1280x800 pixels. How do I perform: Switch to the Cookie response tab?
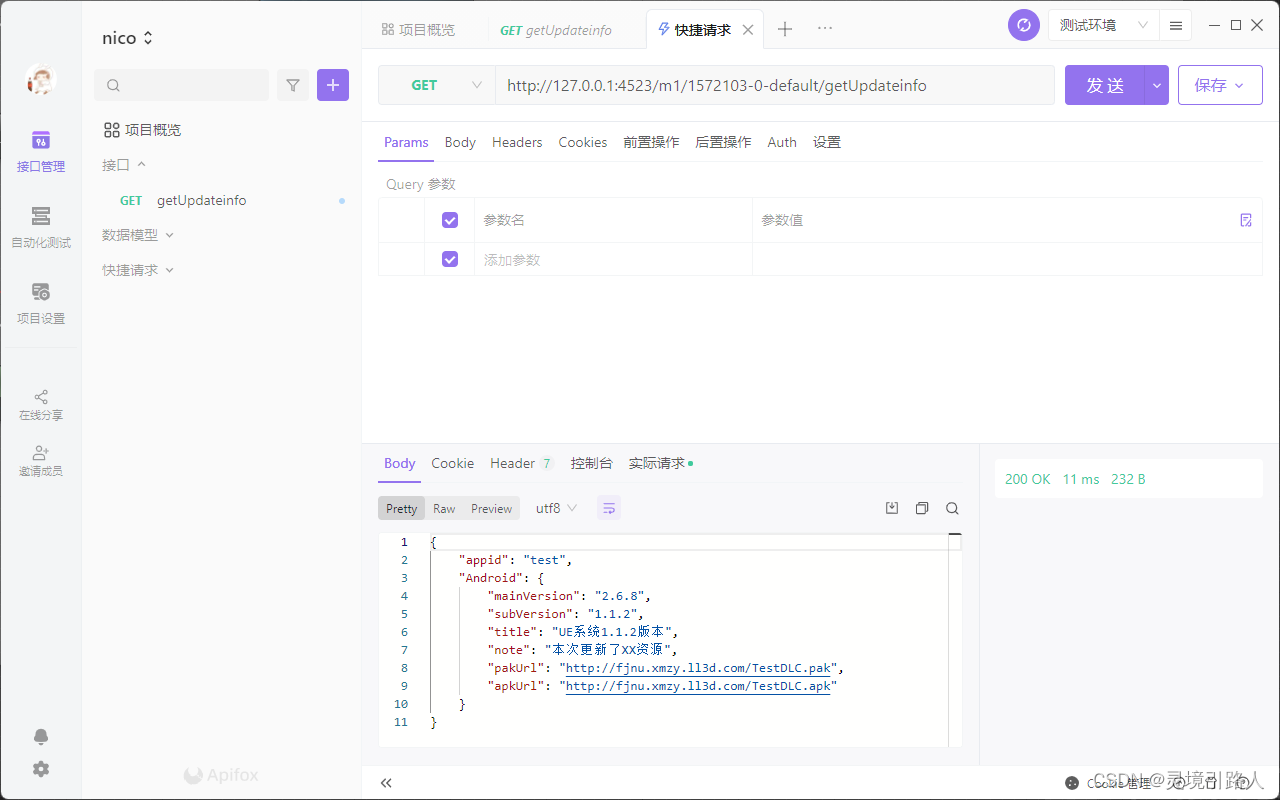click(452, 463)
